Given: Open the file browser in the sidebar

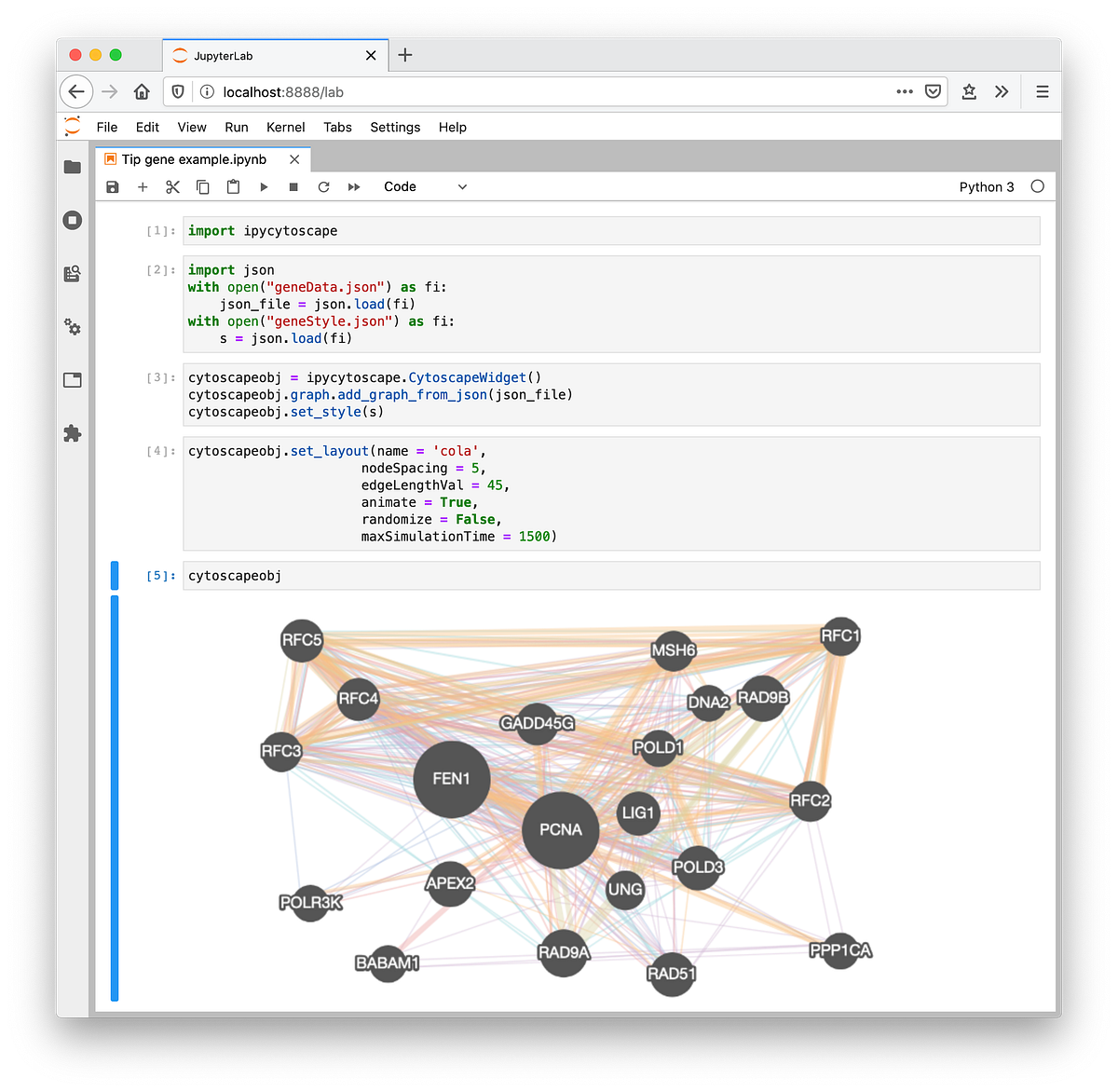Looking at the screenshot, I should tap(73, 166).
